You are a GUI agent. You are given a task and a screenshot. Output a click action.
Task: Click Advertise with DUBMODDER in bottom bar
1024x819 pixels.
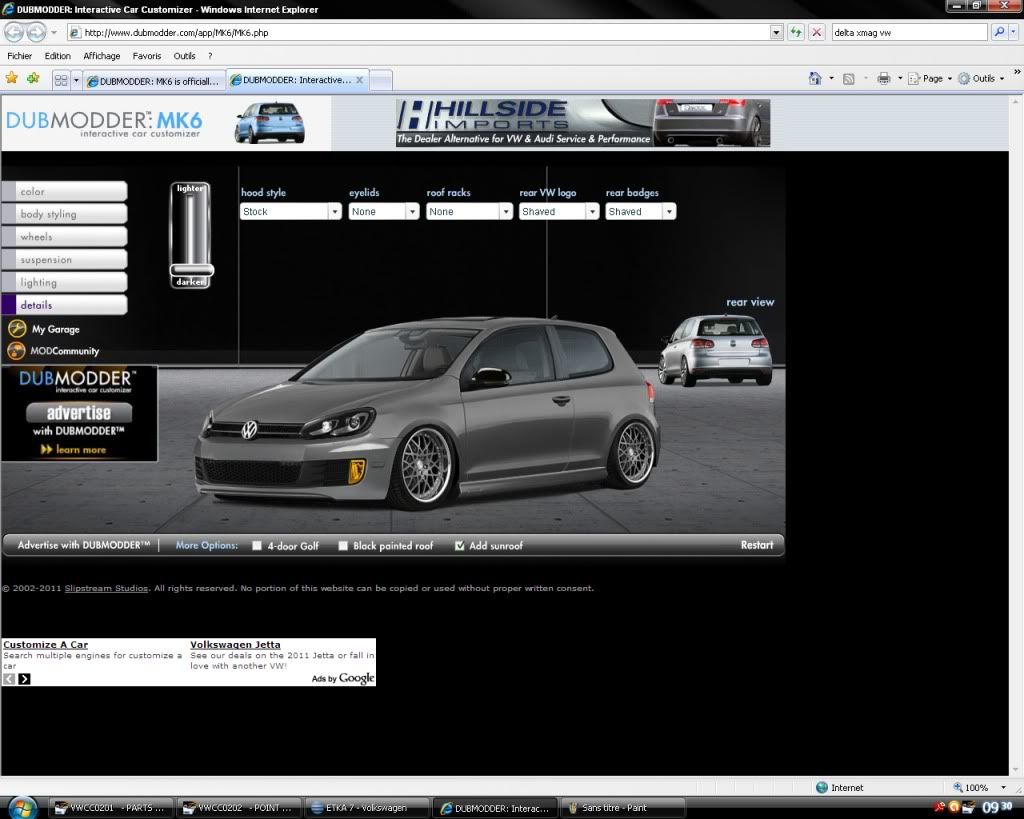(x=84, y=545)
